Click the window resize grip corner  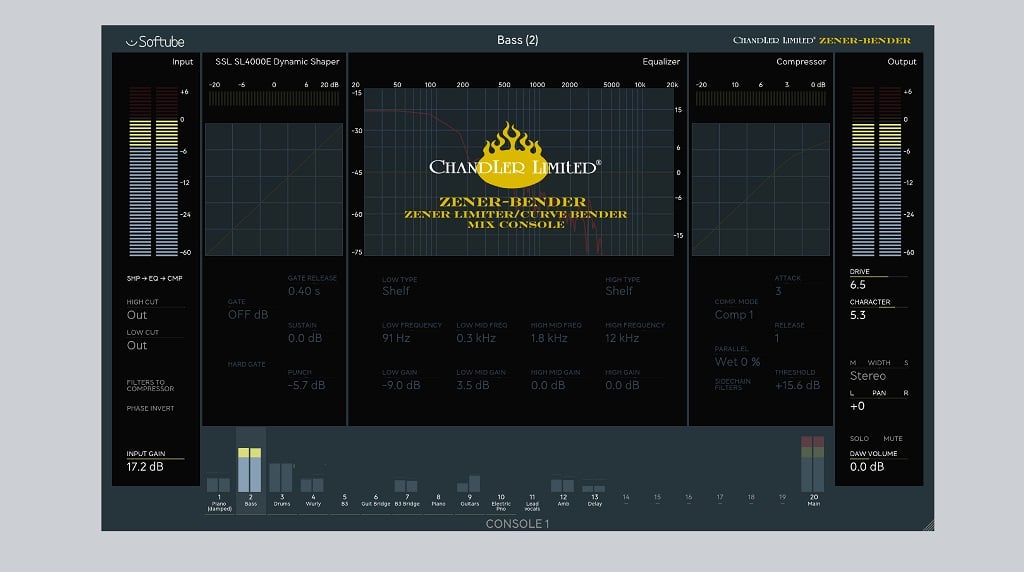click(928, 525)
